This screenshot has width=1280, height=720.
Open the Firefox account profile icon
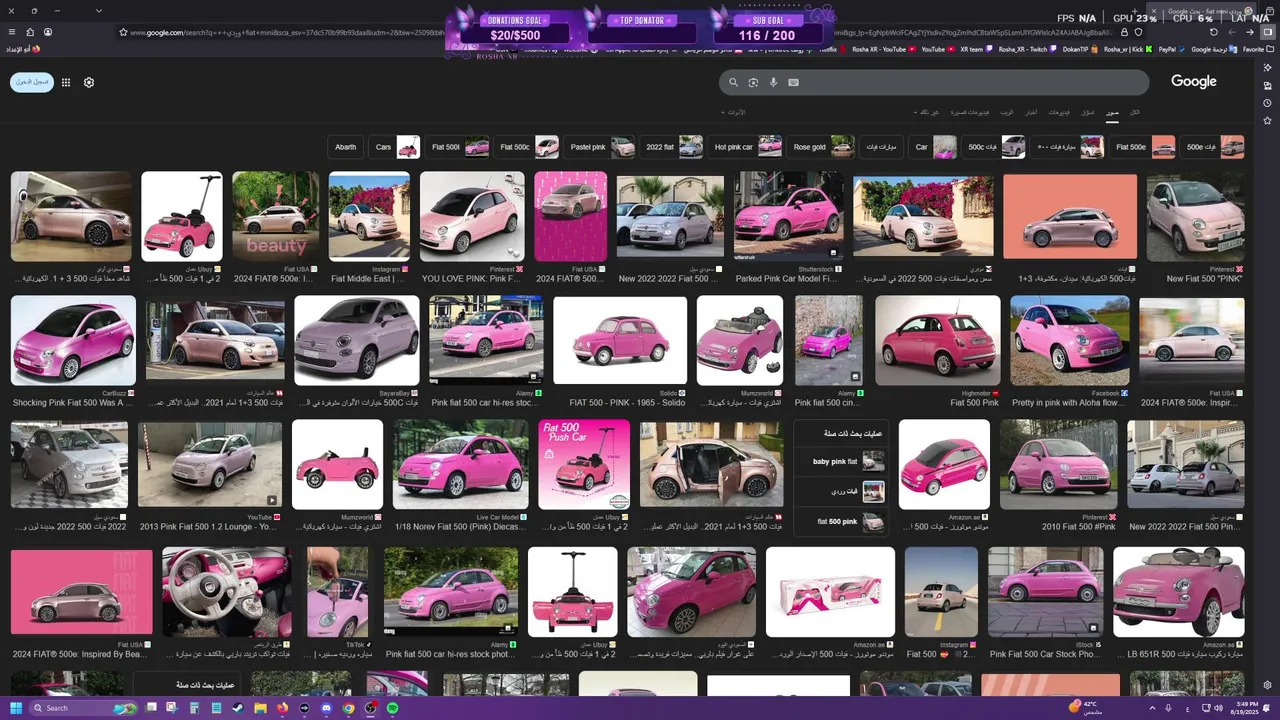click(47, 32)
